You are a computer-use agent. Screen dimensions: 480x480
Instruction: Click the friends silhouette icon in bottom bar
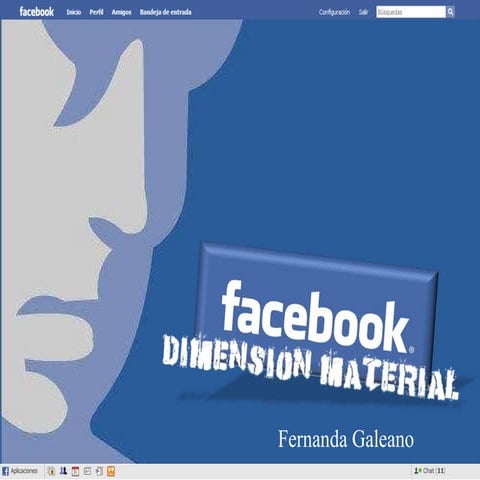point(63,471)
